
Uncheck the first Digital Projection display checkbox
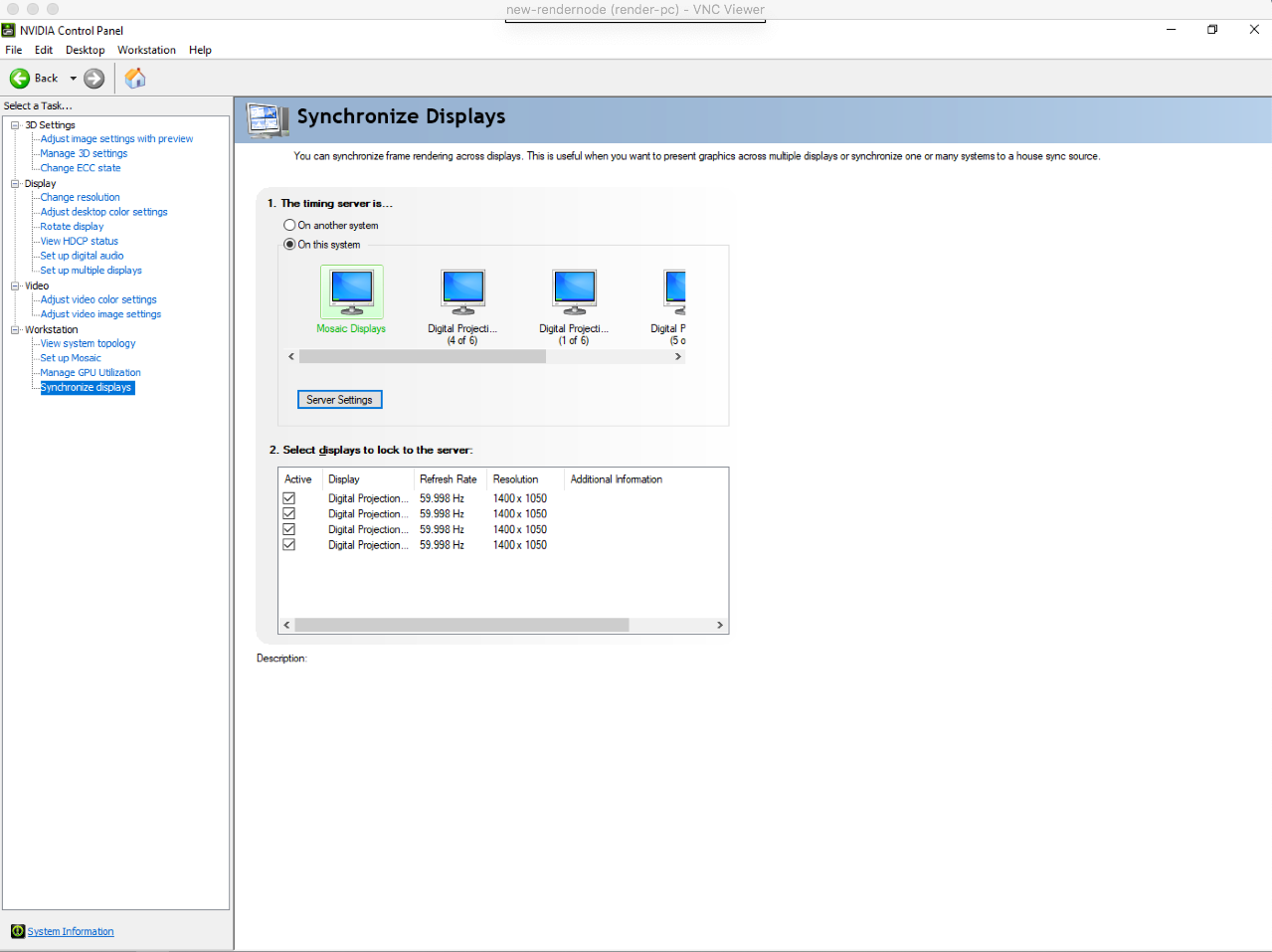point(289,498)
